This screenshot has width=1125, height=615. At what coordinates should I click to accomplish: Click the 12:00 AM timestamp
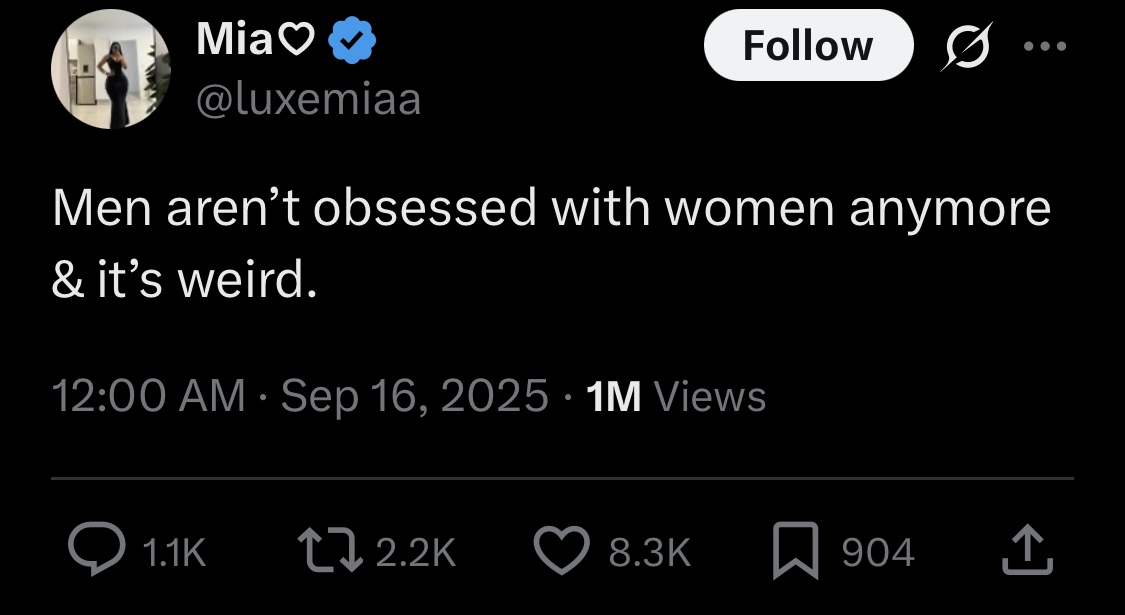pos(148,397)
